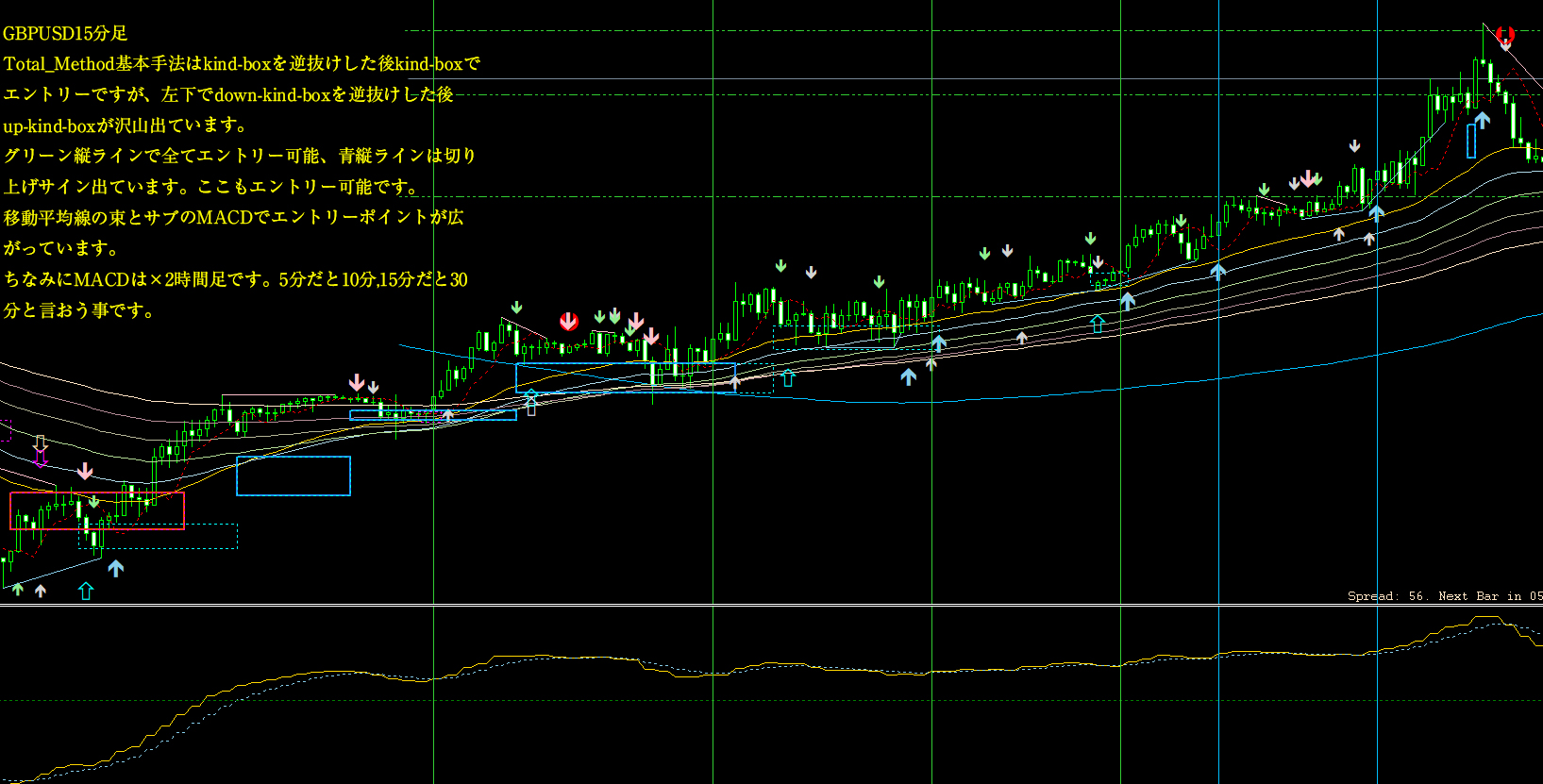Screen dimensions: 1543x784
Task: Select the empty blue dashed rectangle box
Action: tap(294, 475)
